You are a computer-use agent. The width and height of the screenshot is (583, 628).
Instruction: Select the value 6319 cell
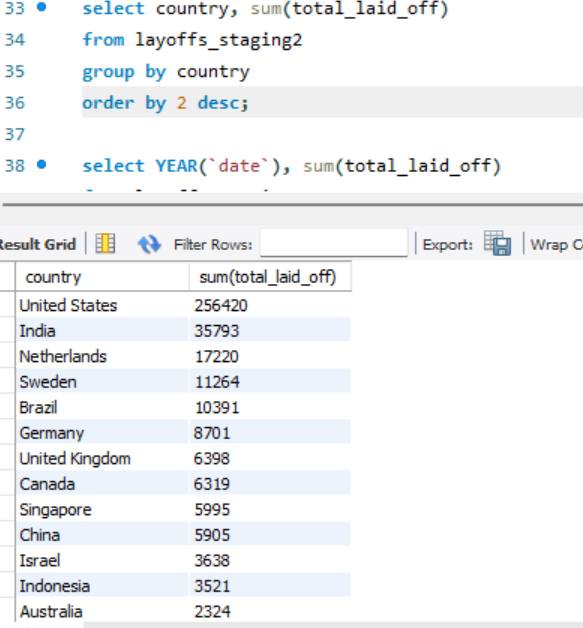coord(270,484)
